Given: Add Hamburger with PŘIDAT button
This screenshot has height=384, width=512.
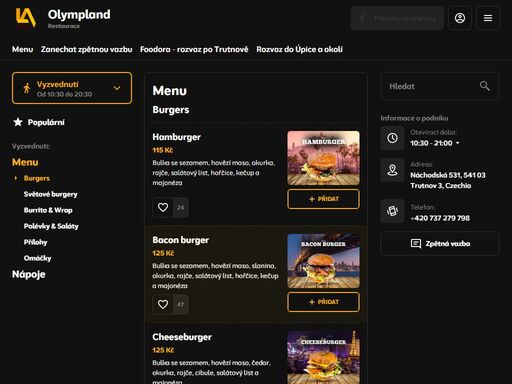Looking at the screenshot, I should point(323,199).
